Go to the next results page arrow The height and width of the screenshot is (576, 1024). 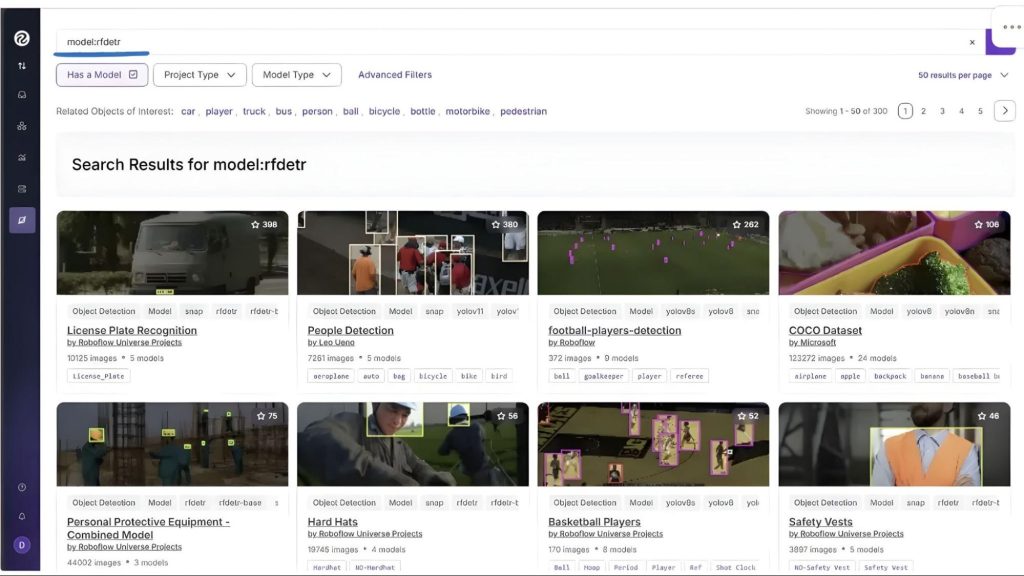[x=1004, y=111]
